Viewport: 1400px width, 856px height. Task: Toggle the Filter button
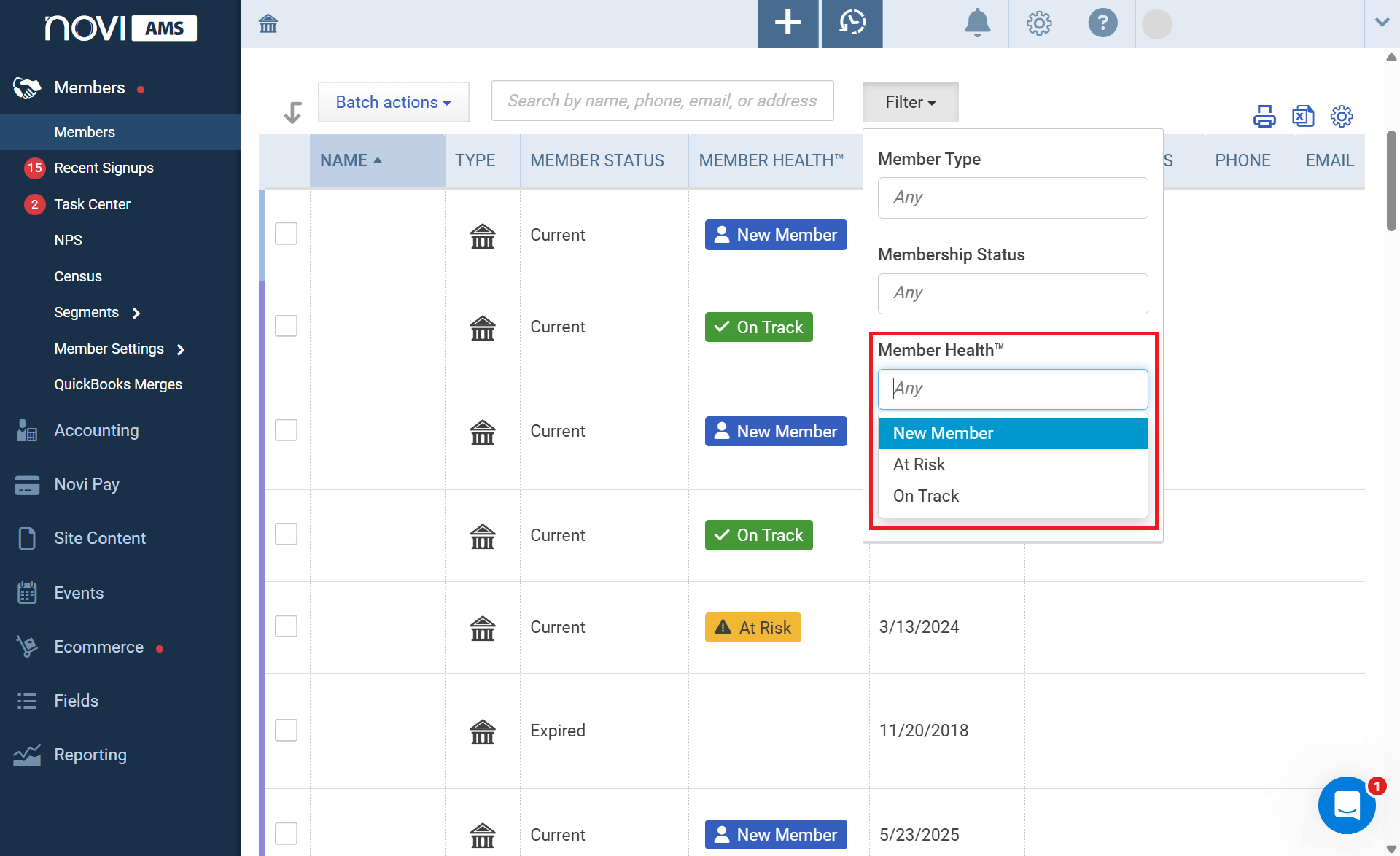[910, 102]
